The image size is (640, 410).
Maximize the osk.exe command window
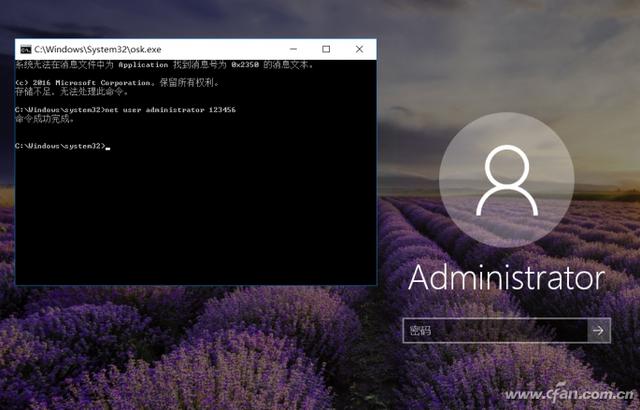click(326, 49)
